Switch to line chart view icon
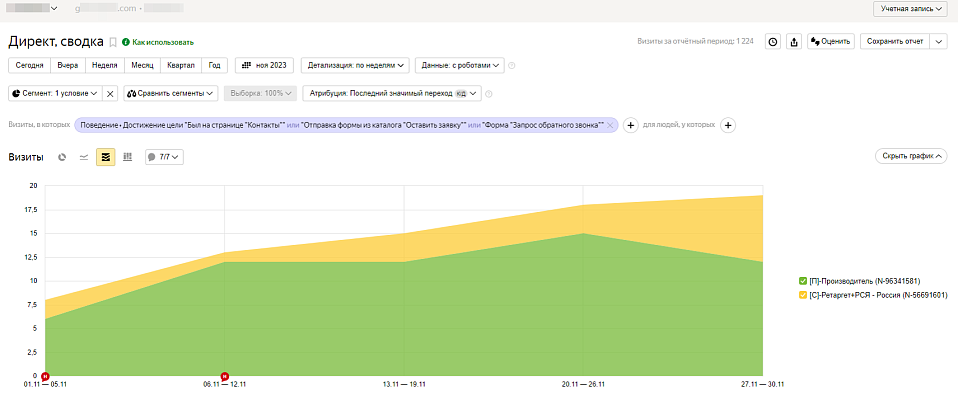The width and height of the screenshot is (958, 405). tap(84, 157)
